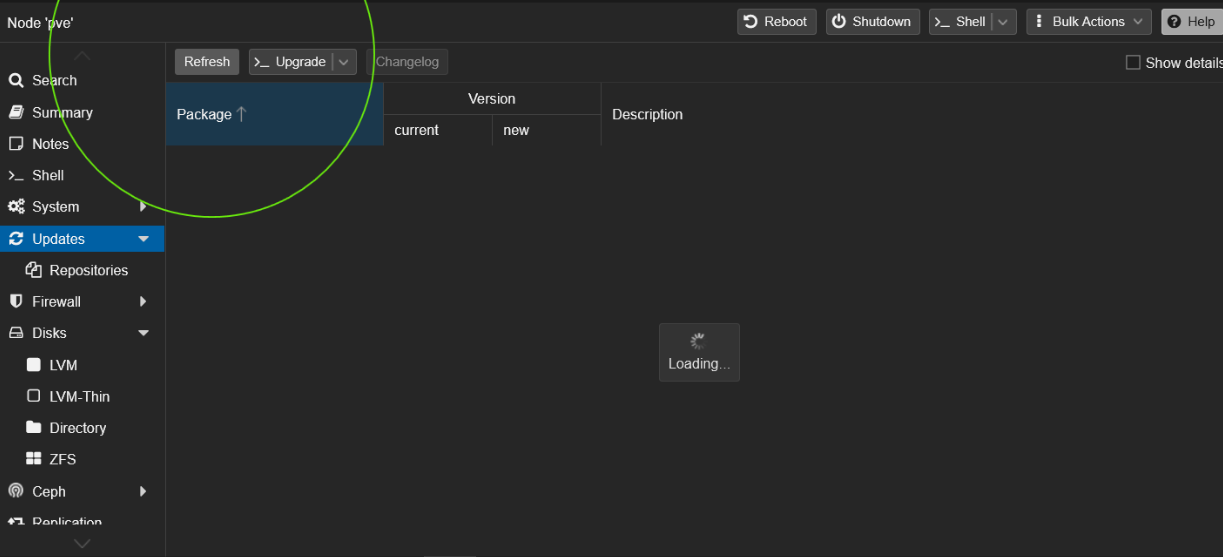Collapse the Disks submenu arrow
1223x557 pixels.
143,333
